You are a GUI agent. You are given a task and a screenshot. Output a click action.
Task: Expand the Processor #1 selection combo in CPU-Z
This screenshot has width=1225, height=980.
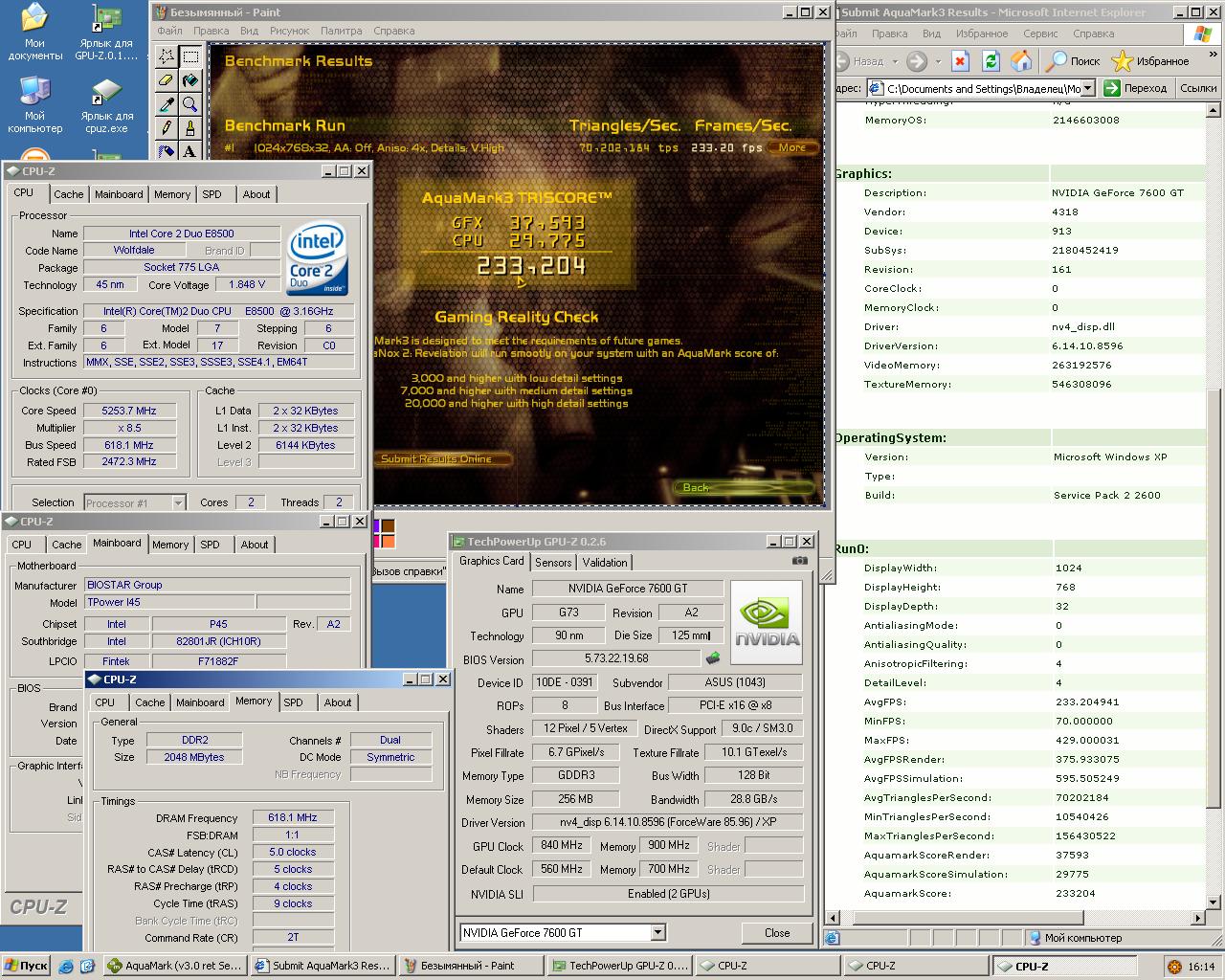point(178,502)
